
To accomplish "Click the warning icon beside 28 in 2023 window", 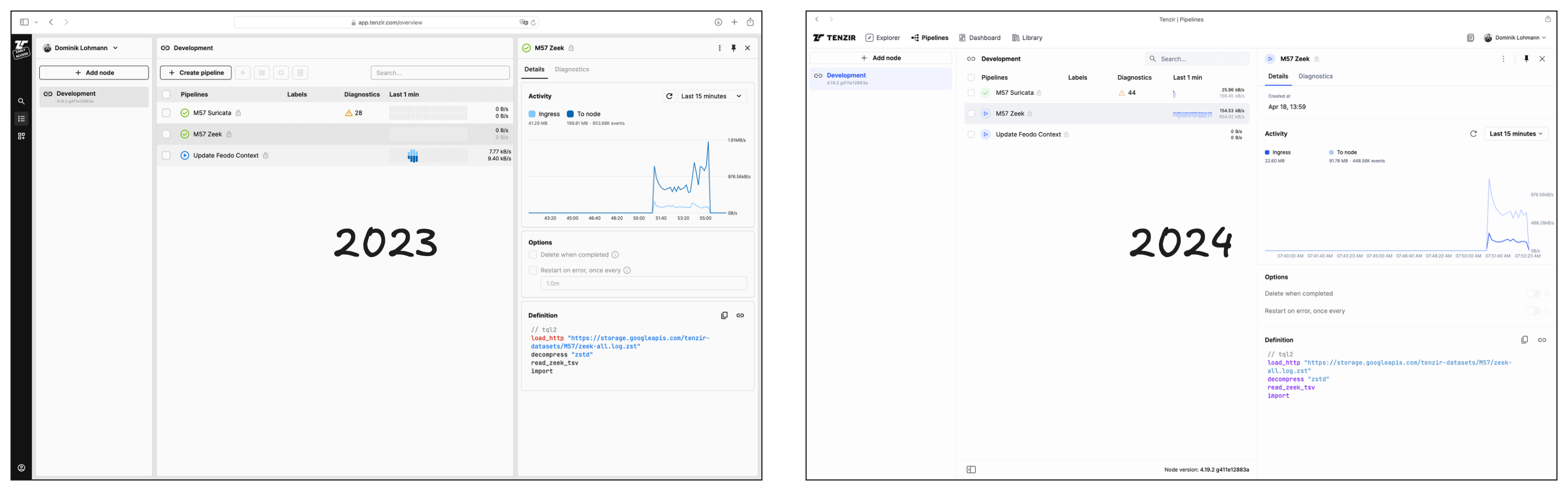I will click(349, 113).
